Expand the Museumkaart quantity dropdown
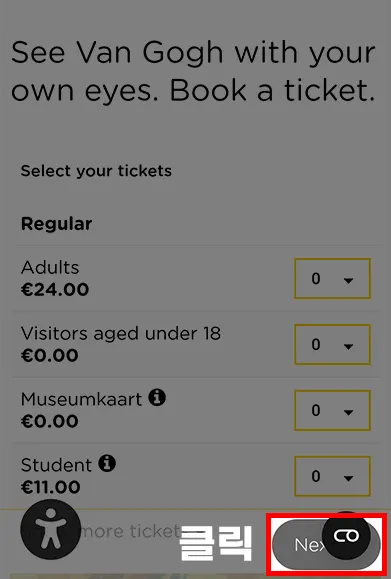 (x=332, y=410)
